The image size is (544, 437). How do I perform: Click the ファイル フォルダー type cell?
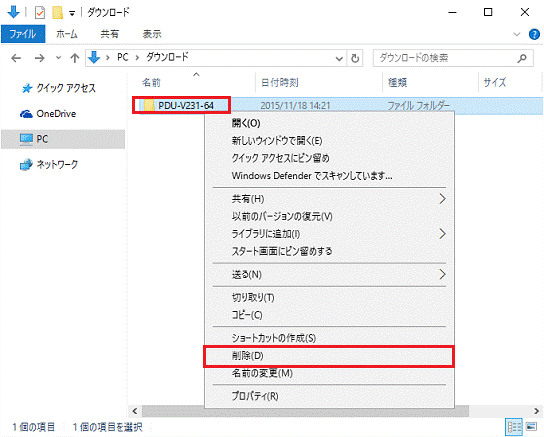[x=419, y=105]
